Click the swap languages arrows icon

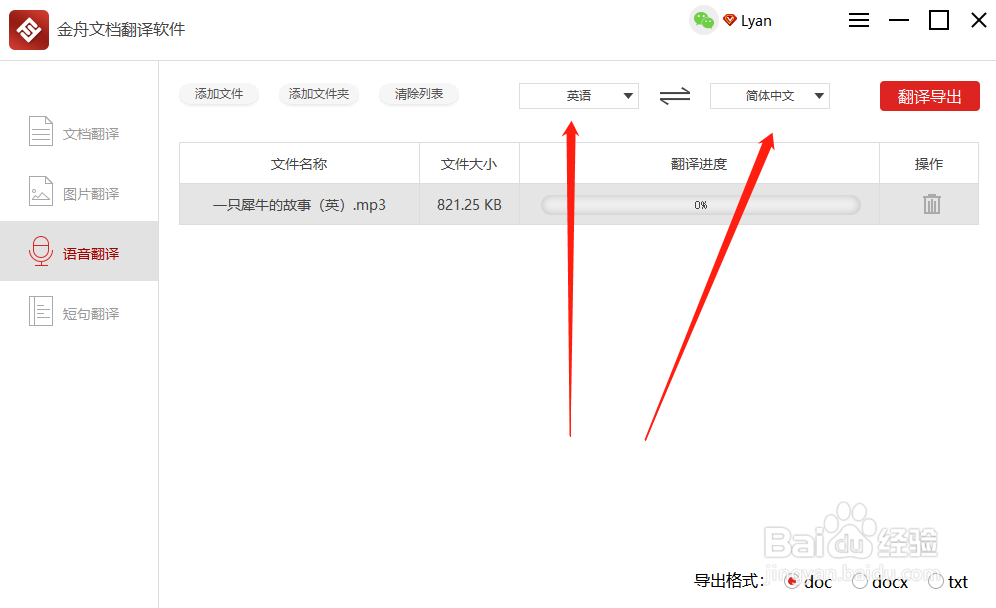click(x=675, y=96)
